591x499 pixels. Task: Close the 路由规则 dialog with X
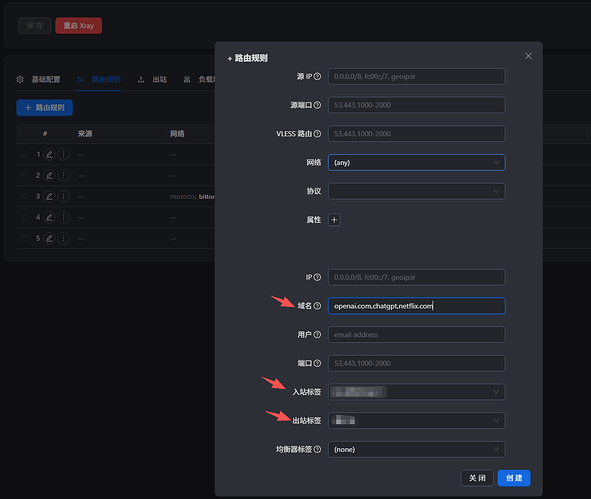pos(528,56)
